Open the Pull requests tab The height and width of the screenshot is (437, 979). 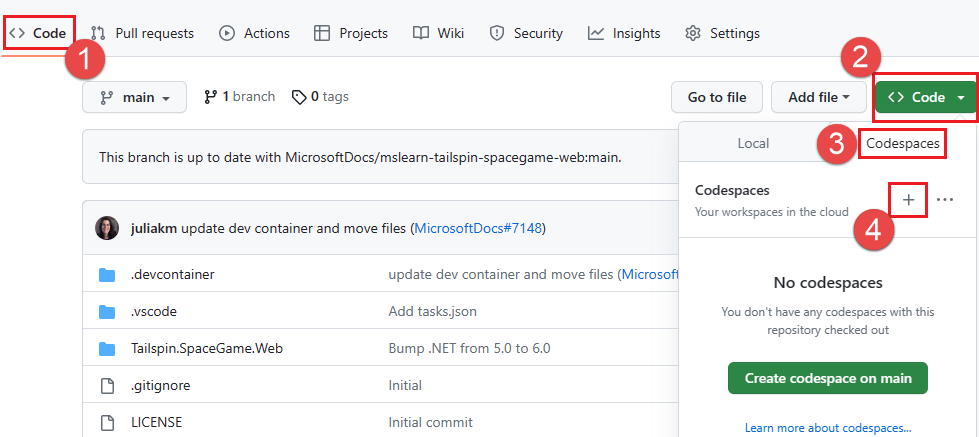pos(142,33)
